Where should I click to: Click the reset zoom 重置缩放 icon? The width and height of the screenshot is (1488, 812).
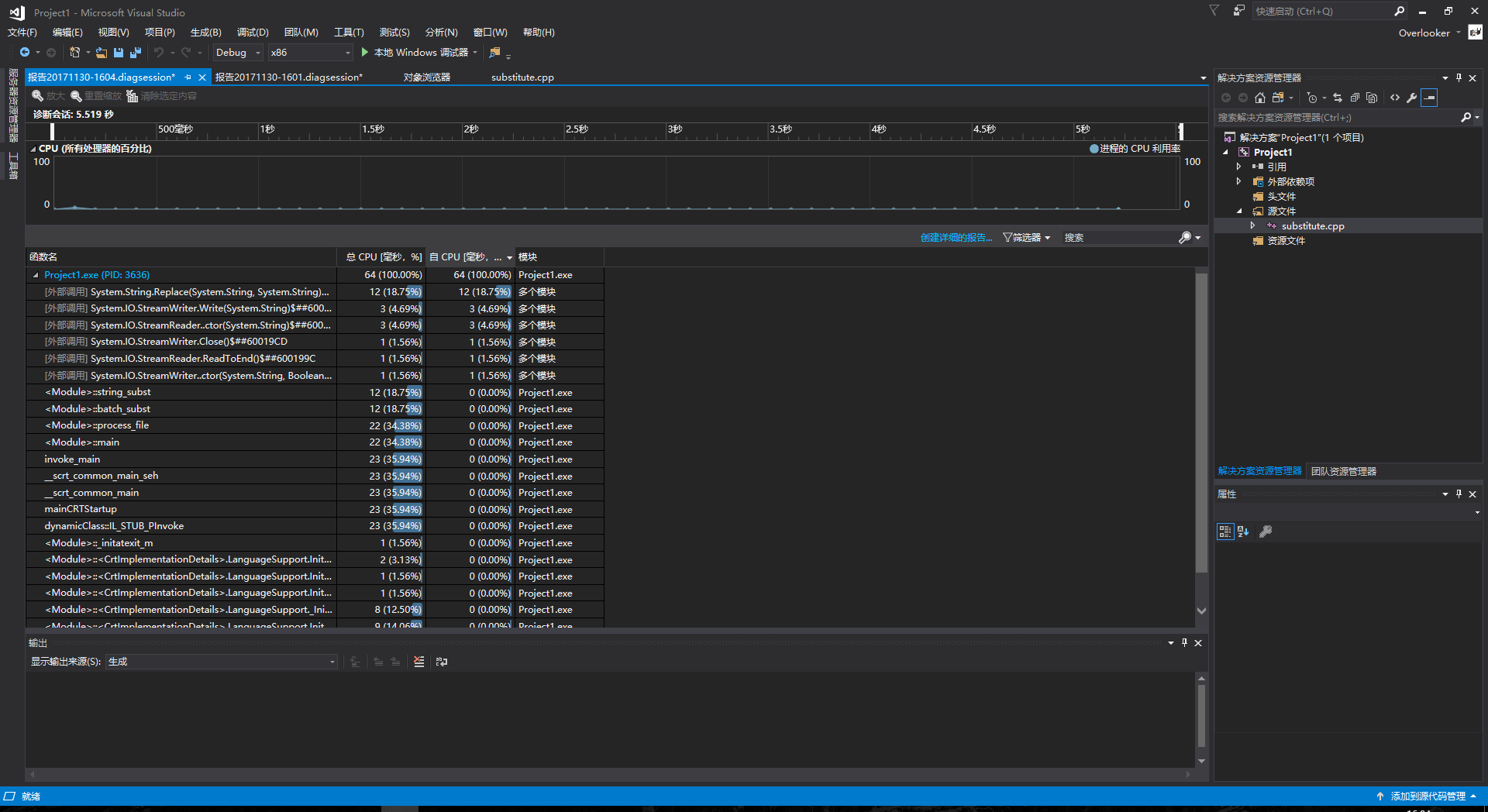[x=76, y=96]
